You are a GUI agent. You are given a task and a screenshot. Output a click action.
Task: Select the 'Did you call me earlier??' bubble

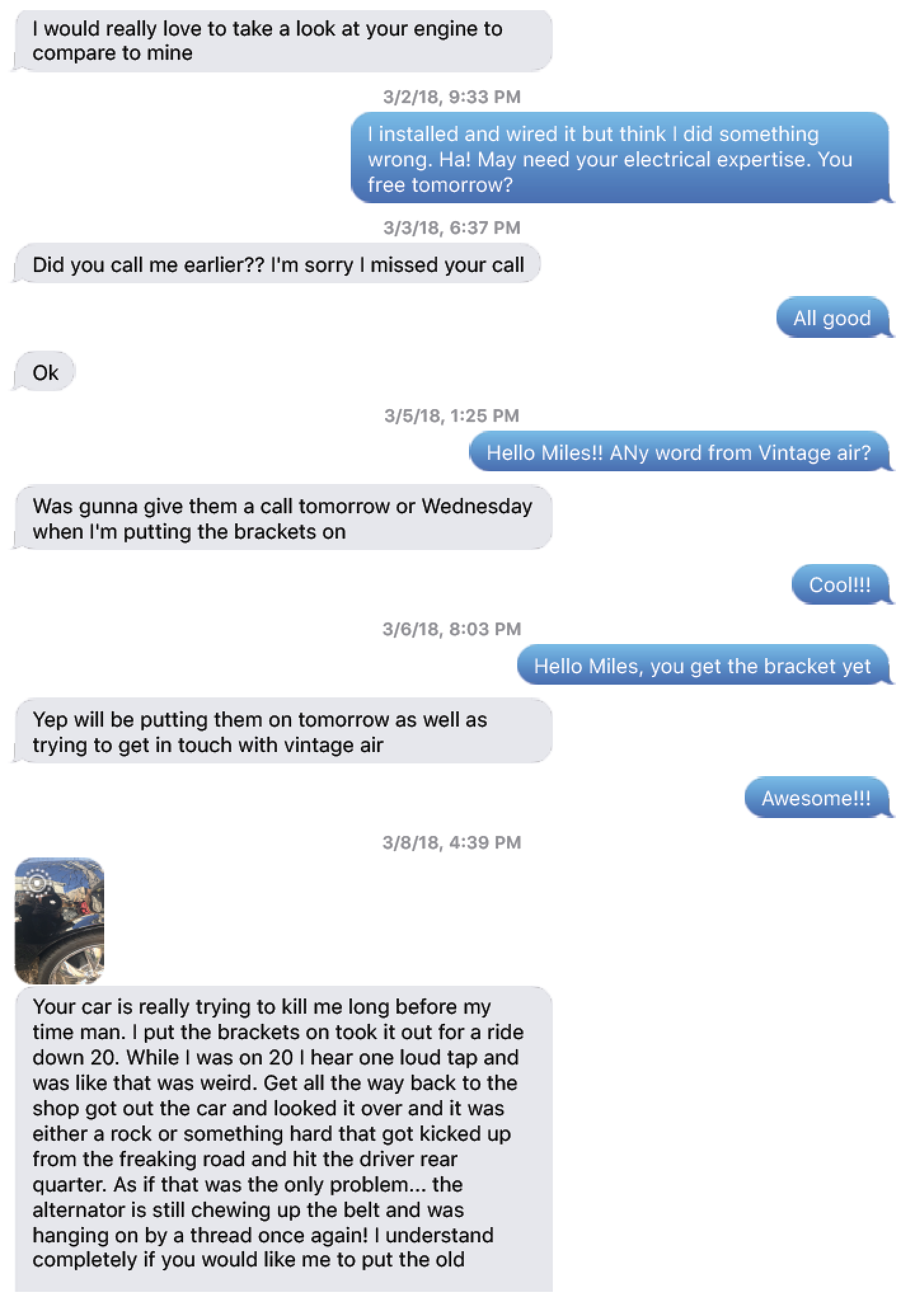click(278, 264)
